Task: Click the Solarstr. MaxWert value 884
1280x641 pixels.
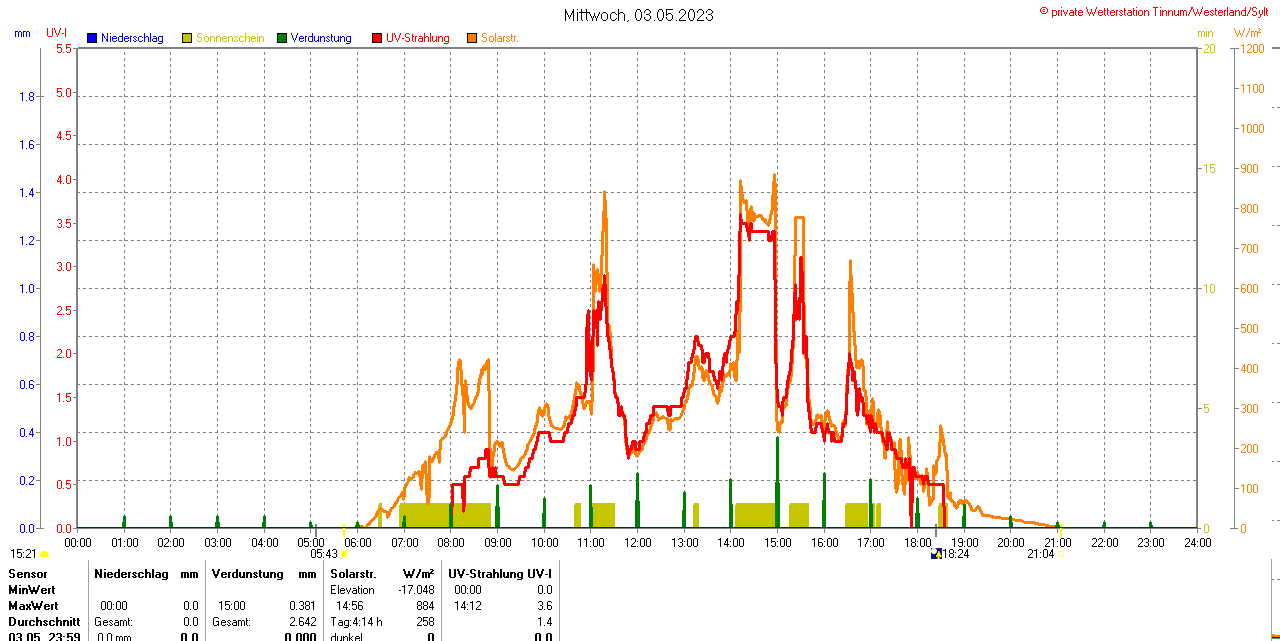Action: 425,606
